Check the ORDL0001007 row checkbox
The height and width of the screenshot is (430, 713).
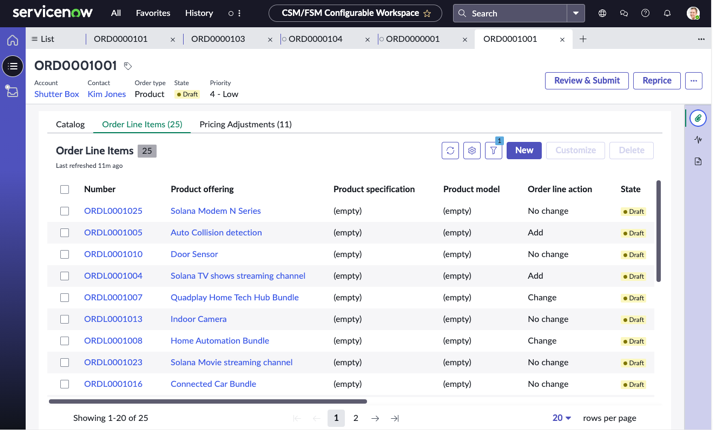65,298
